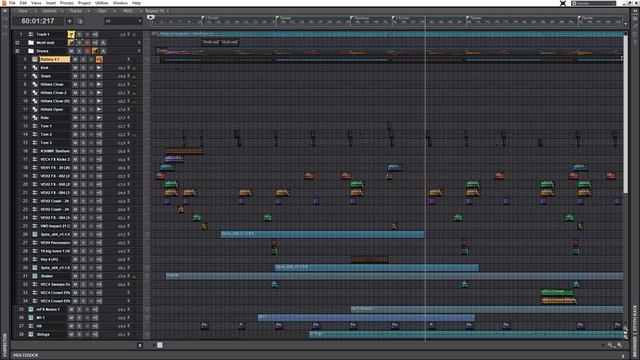
Task: Unmute Track 1 with yellow M button
Action: [x=71, y=34]
